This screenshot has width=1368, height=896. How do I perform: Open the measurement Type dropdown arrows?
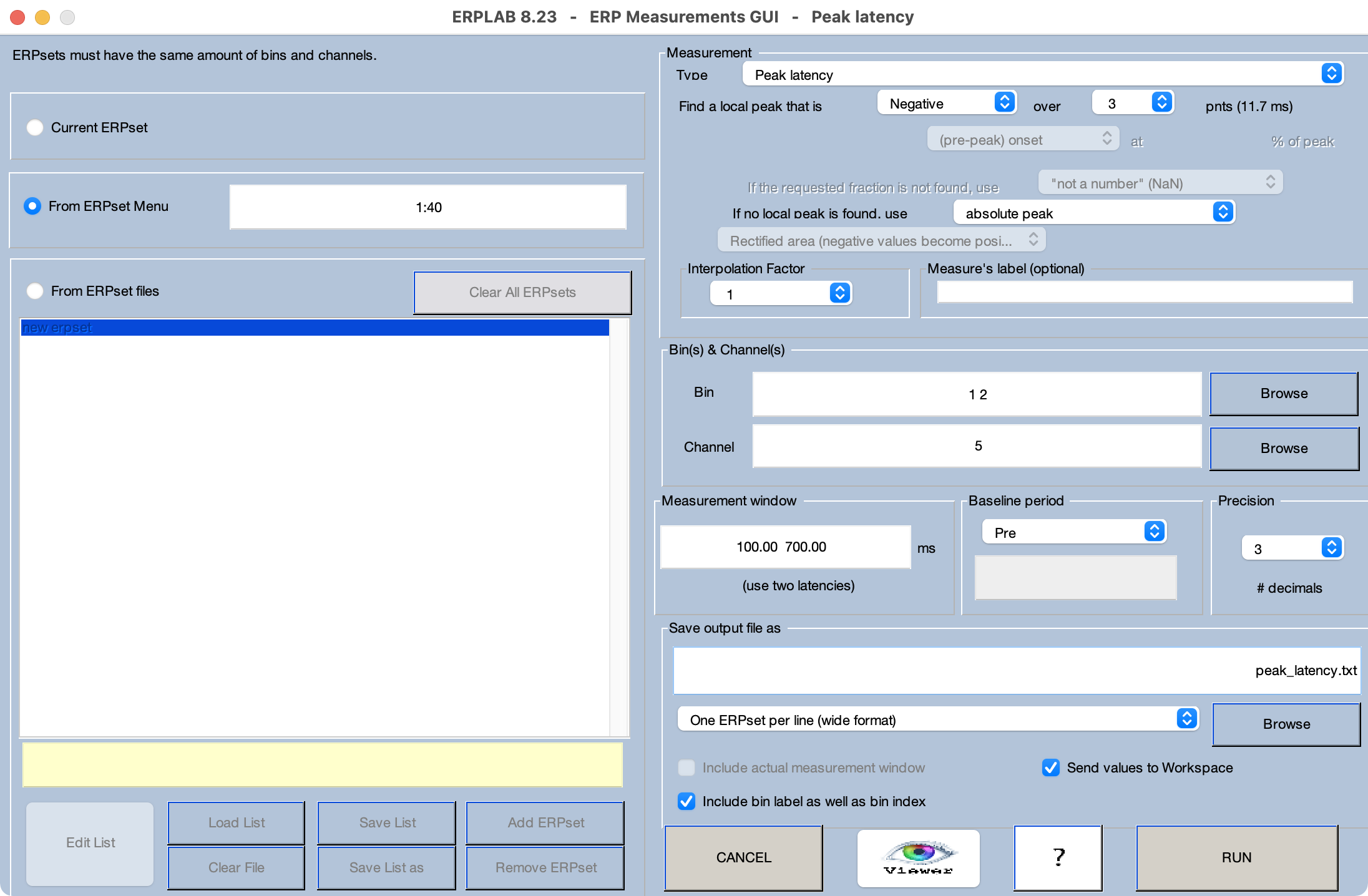pos(1331,74)
